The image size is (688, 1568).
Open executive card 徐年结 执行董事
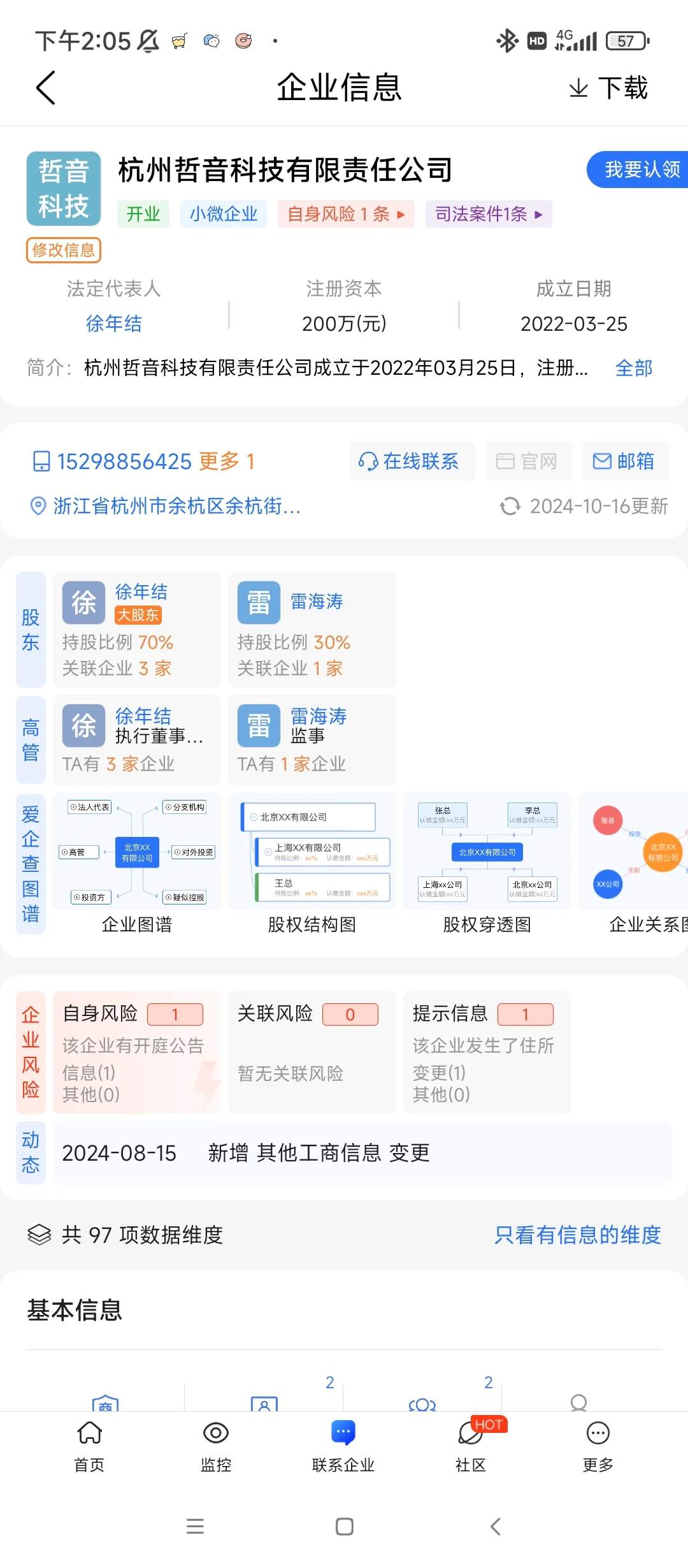pyautogui.click(x=137, y=740)
